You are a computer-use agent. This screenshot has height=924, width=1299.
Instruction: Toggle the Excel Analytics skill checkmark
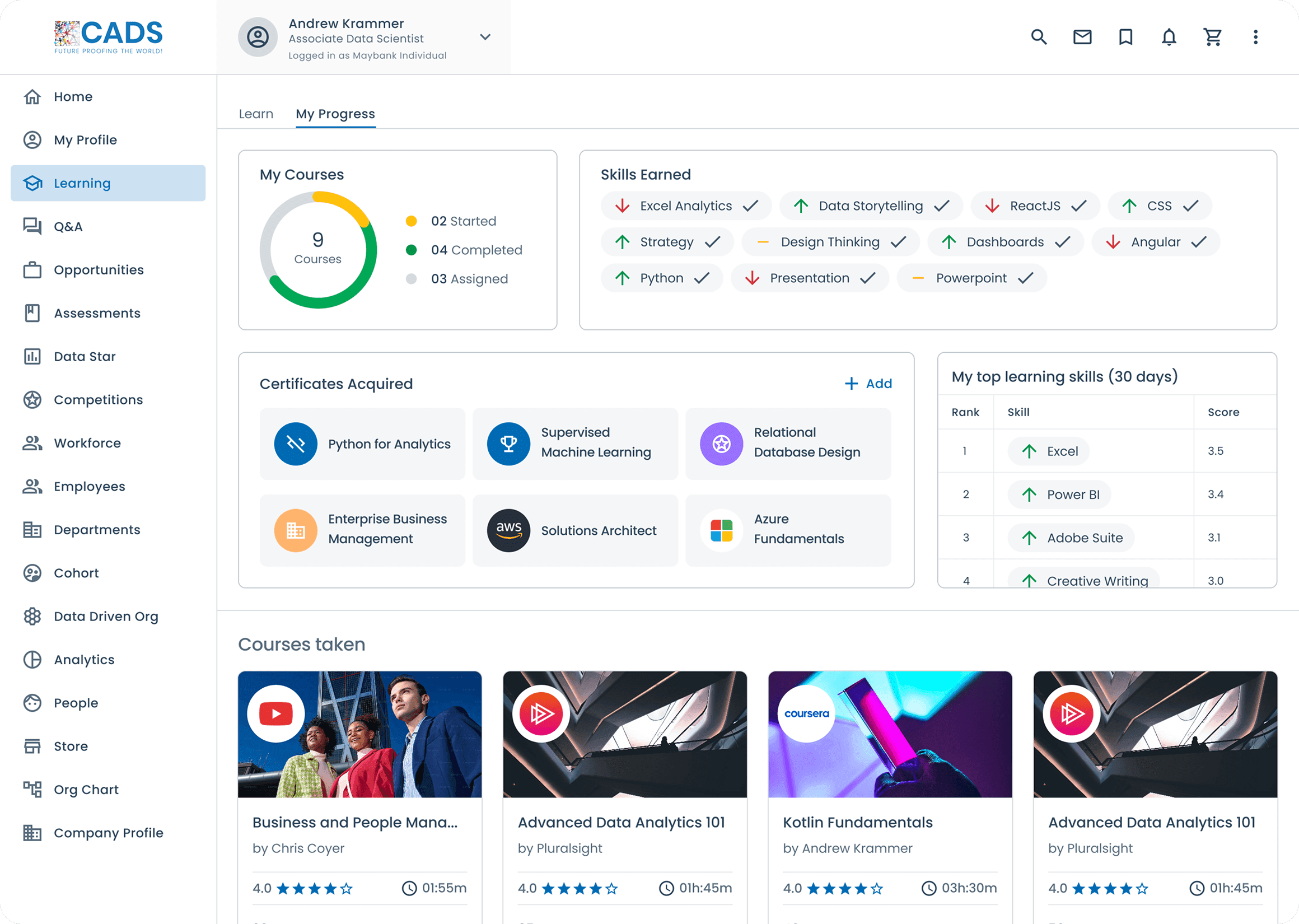(x=750, y=206)
